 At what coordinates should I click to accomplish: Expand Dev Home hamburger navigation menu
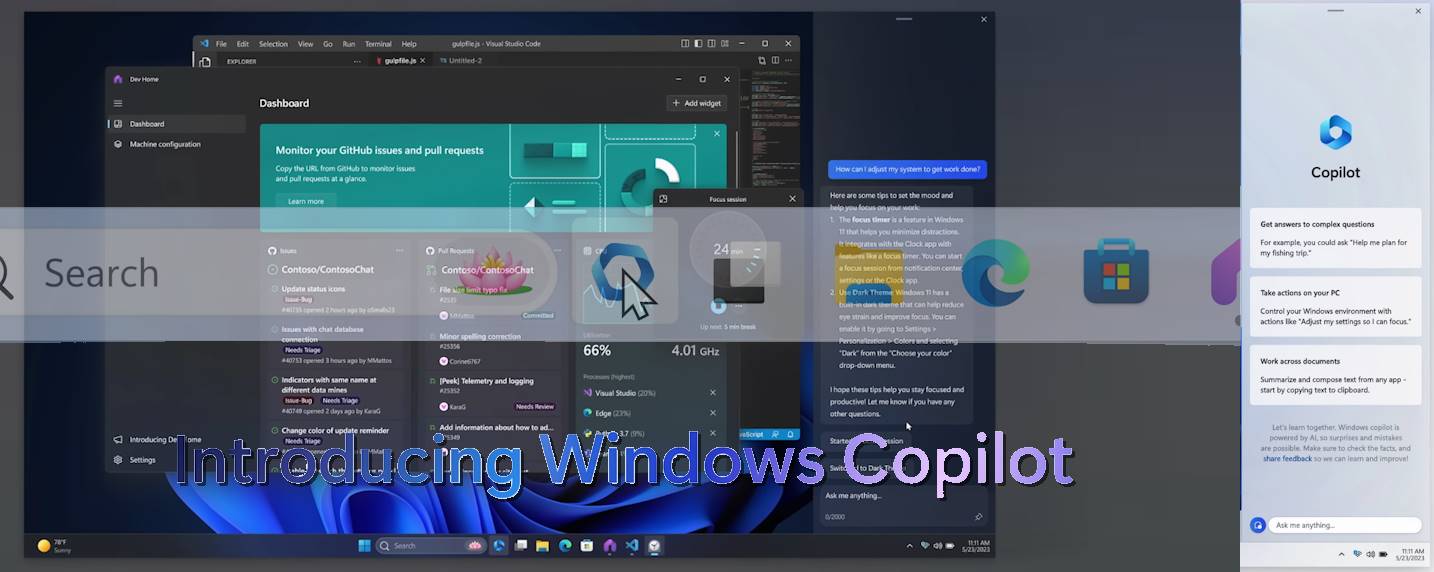click(x=118, y=103)
